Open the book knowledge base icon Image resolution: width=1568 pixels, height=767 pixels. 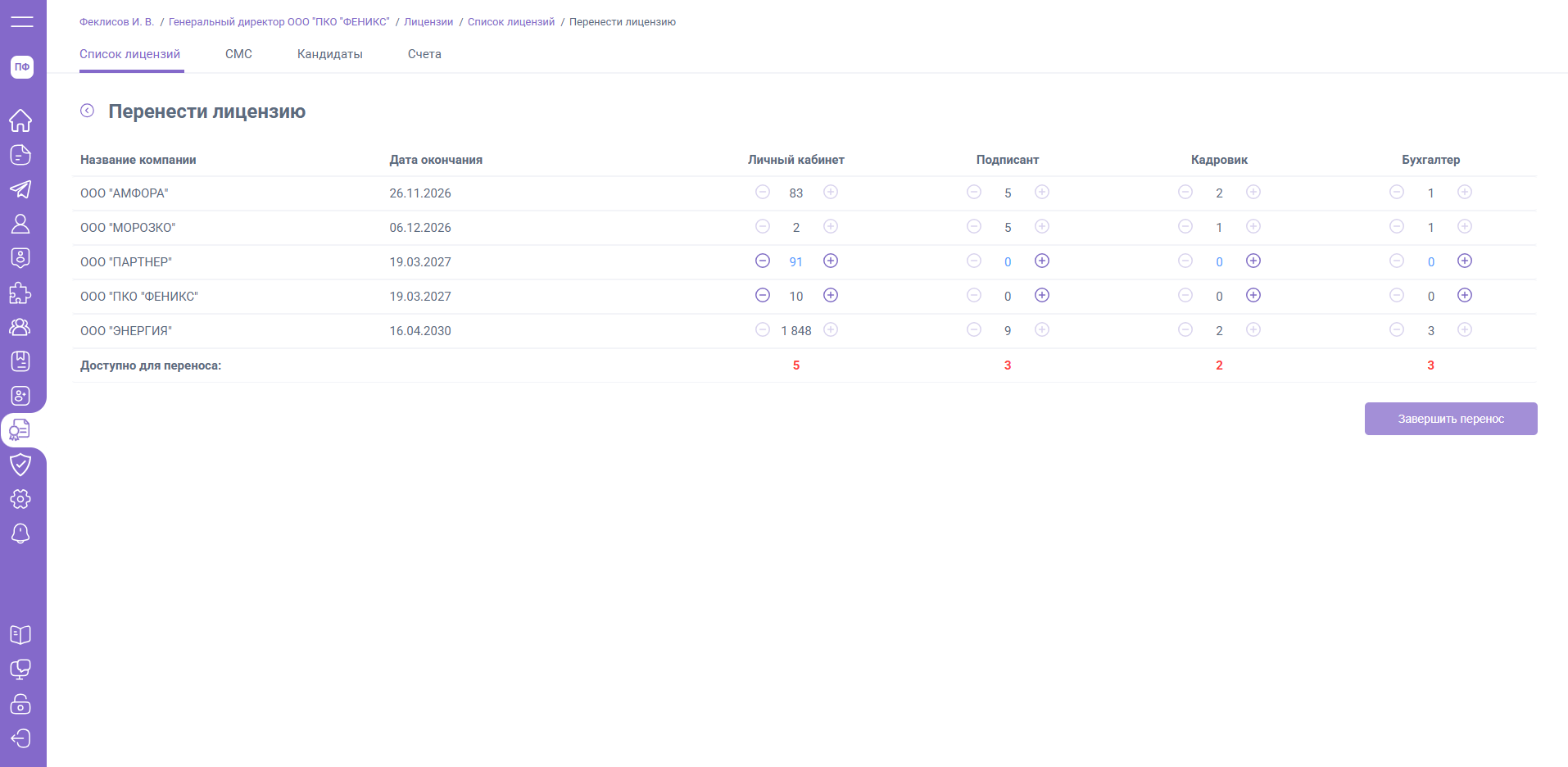click(x=20, y=635)
